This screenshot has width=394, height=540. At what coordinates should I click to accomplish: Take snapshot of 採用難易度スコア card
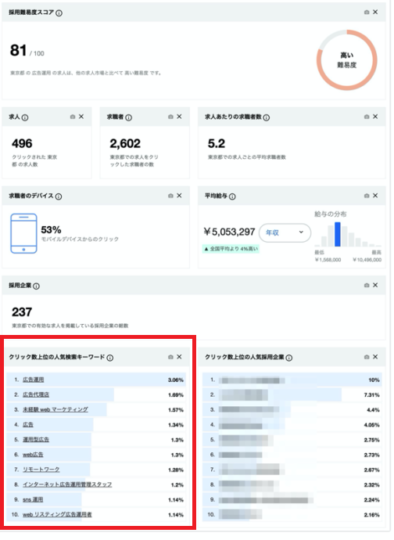point(366,12)
